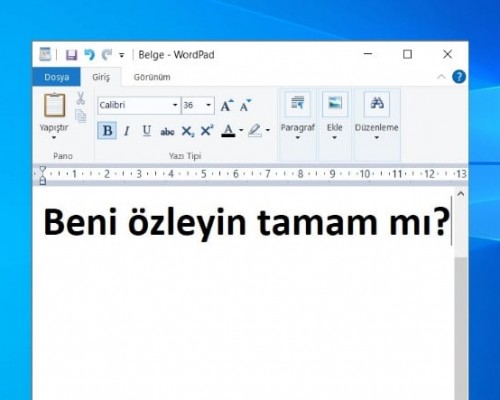Open the highlight color palette arrow

[268, 131]
